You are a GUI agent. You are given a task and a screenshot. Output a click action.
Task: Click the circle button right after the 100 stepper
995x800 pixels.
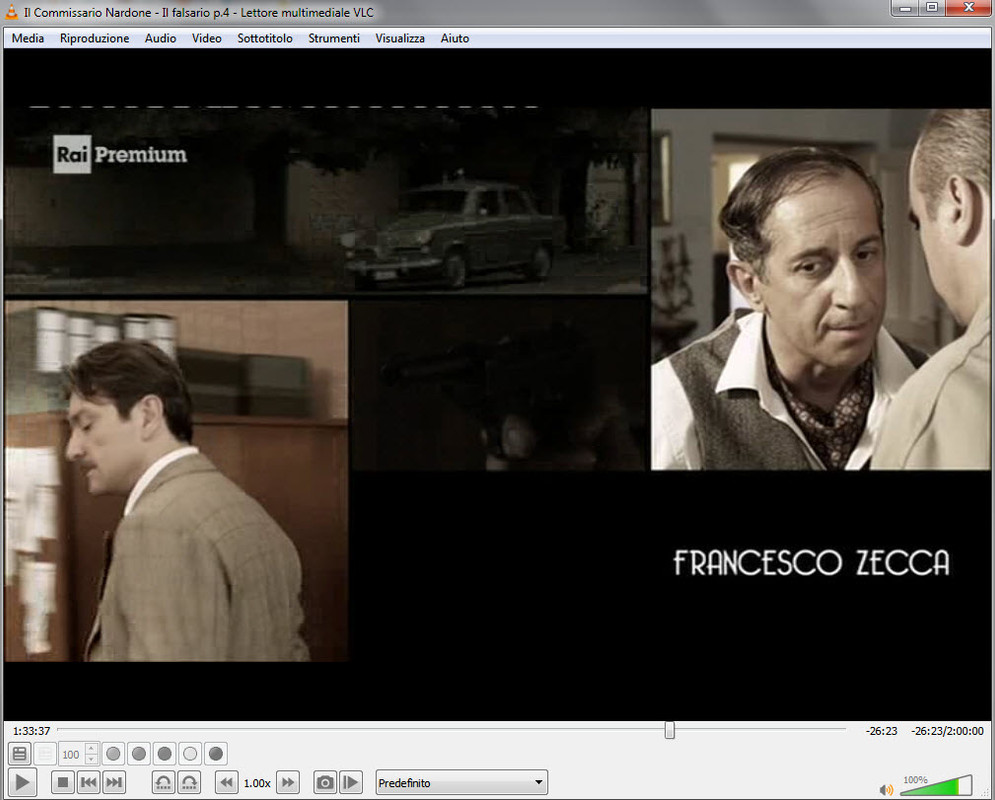pos(113,754)
